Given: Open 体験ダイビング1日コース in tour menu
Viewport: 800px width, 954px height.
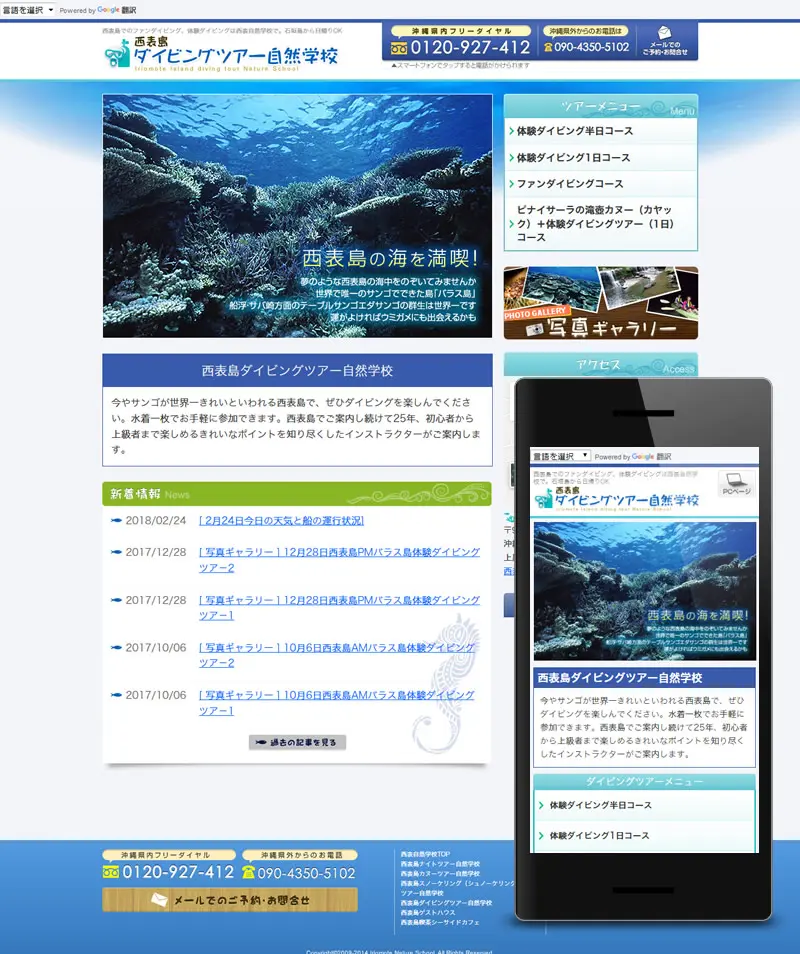Looking at the screenshot, I should 600,158.
